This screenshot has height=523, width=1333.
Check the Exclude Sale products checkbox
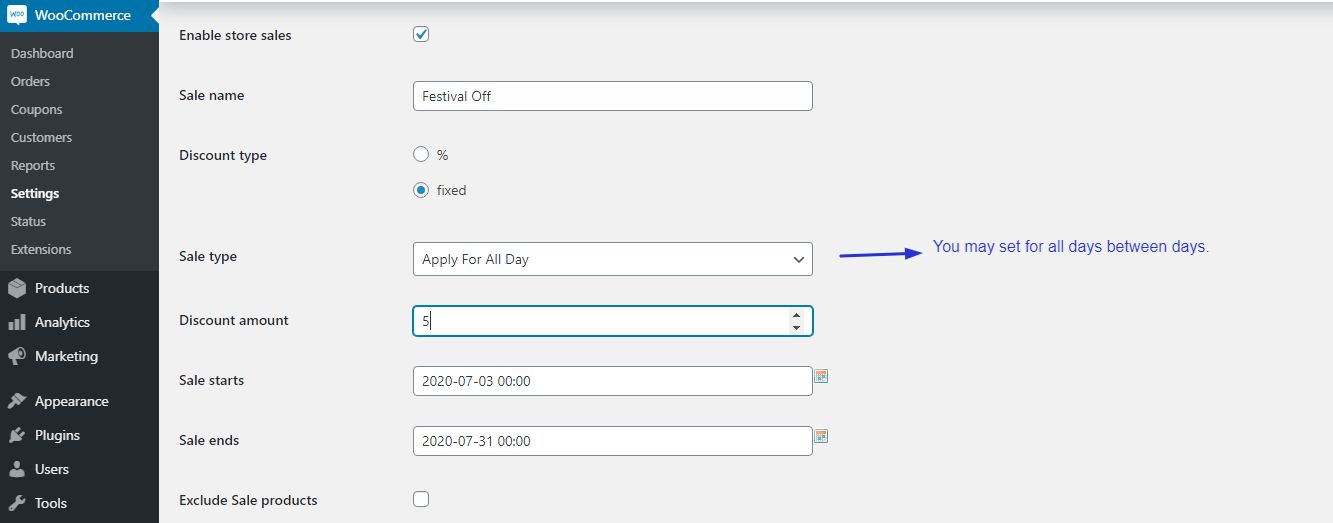[421, 499]
